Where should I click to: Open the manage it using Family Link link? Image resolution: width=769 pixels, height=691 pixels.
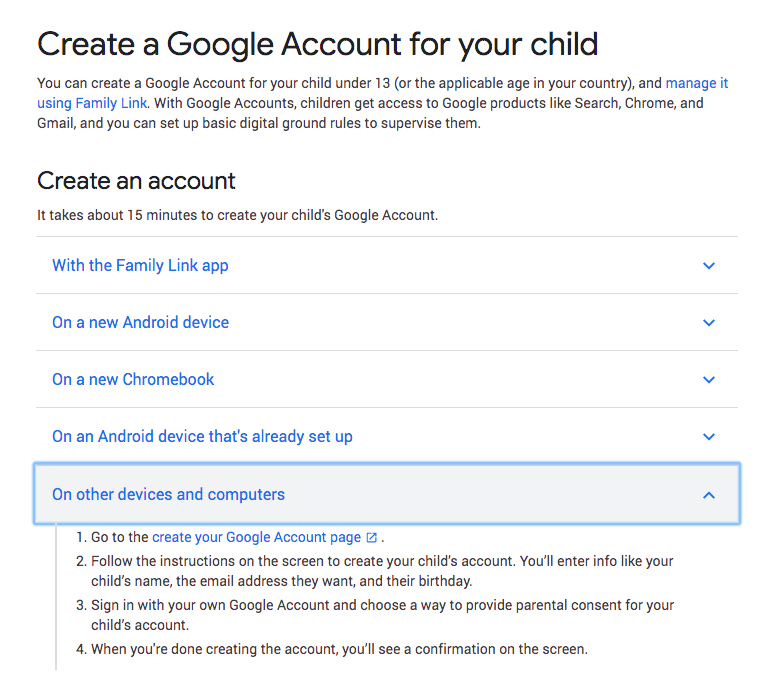click(92, 103)
